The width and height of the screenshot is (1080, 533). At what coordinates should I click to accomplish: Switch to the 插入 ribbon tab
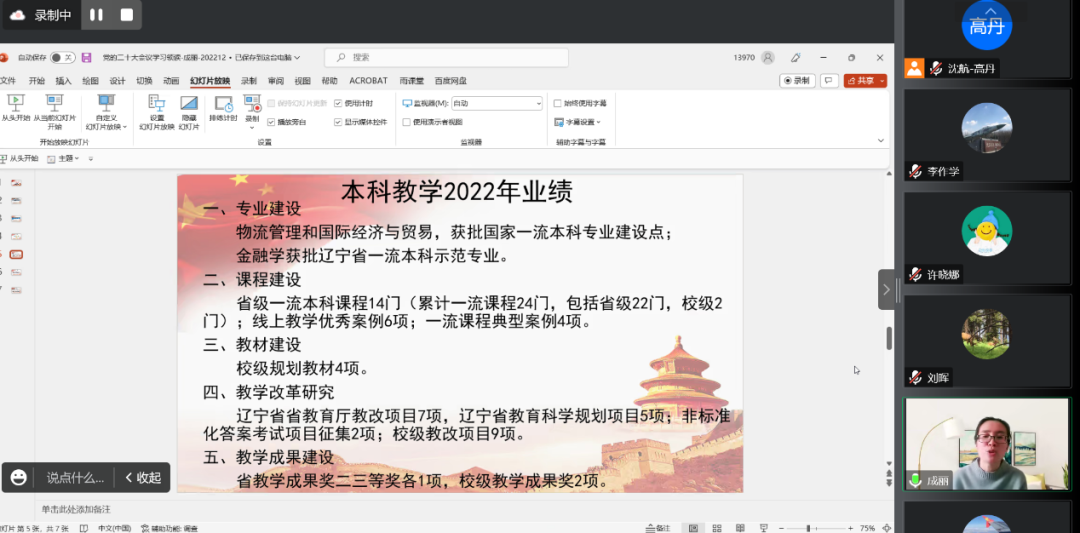click(63, 81)
